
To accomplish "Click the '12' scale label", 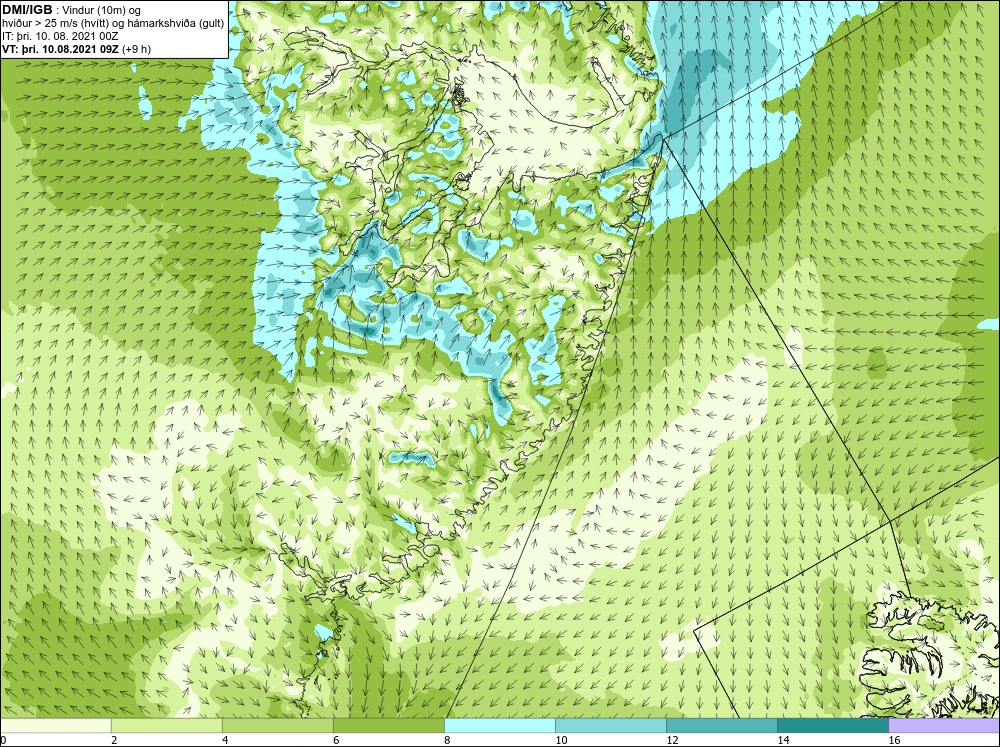I will pos(672,740).
